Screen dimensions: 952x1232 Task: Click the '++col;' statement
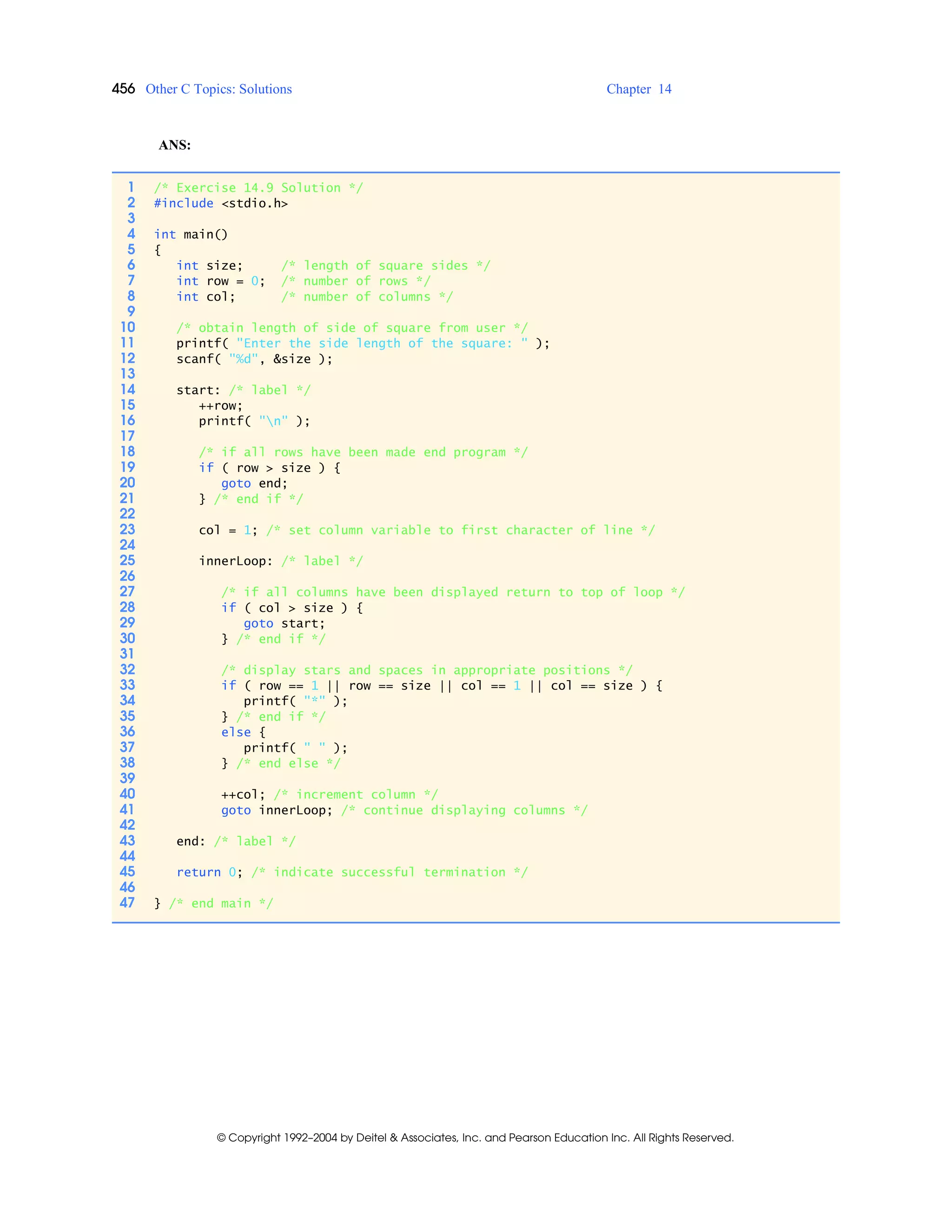click(243, 795)
